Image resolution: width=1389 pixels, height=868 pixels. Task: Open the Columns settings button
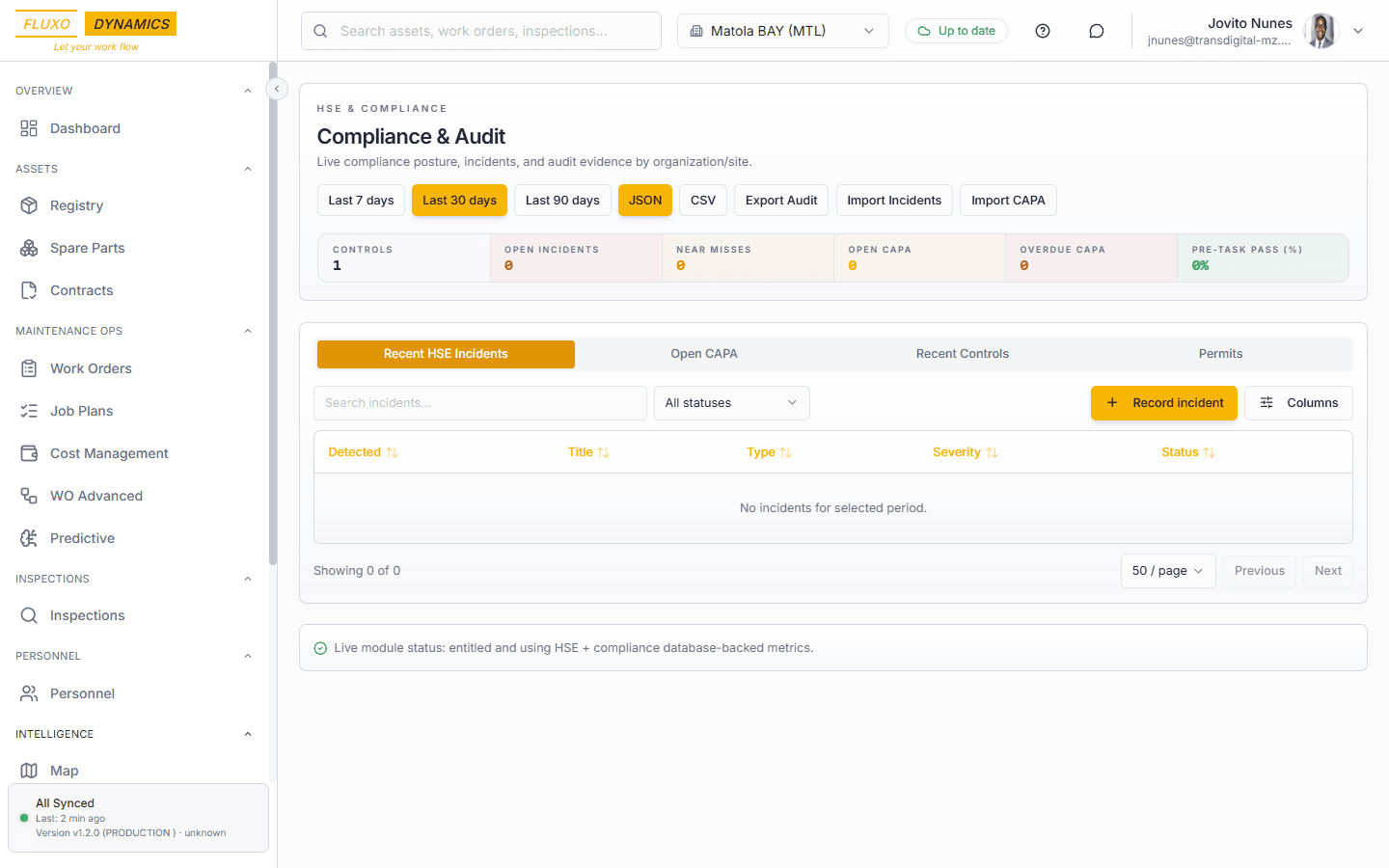coord(1298,403)
